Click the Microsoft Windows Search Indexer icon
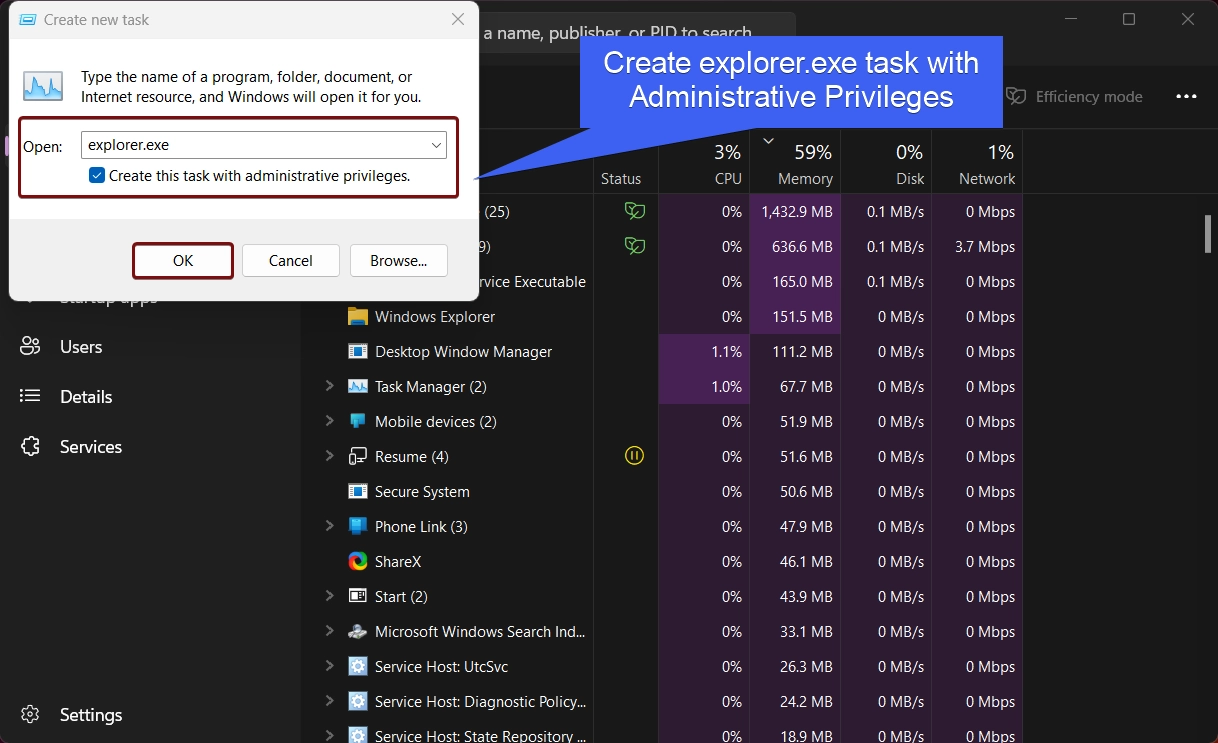 pyautogui.click(x=358, y=632)
